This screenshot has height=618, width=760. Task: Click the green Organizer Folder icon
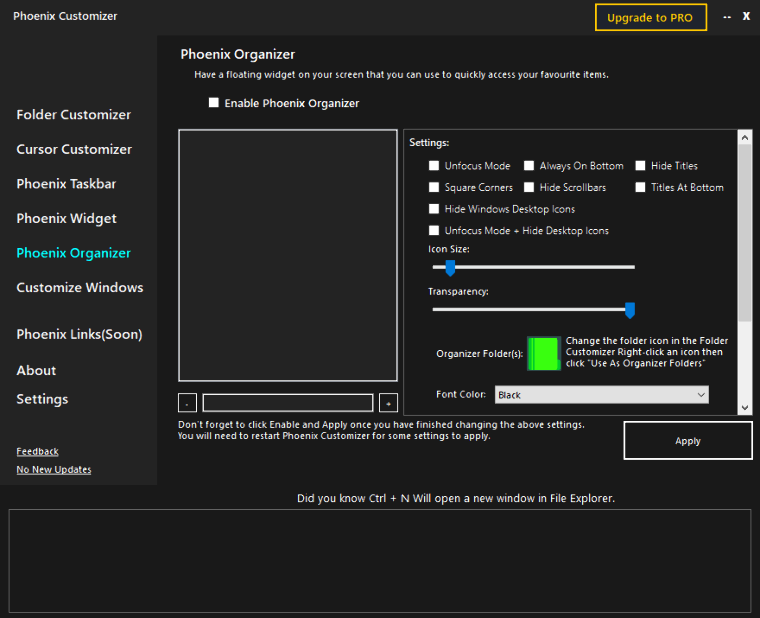click(544, 353)
